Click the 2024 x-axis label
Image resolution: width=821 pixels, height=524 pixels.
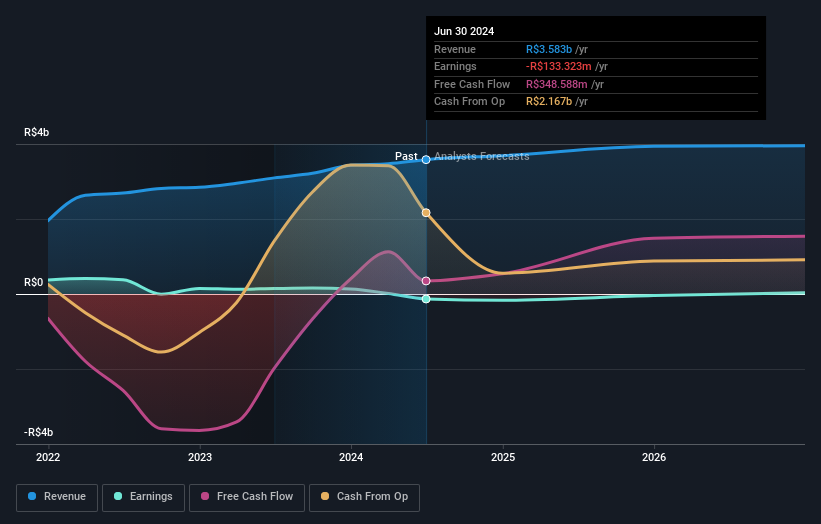(x=351, y=457)
